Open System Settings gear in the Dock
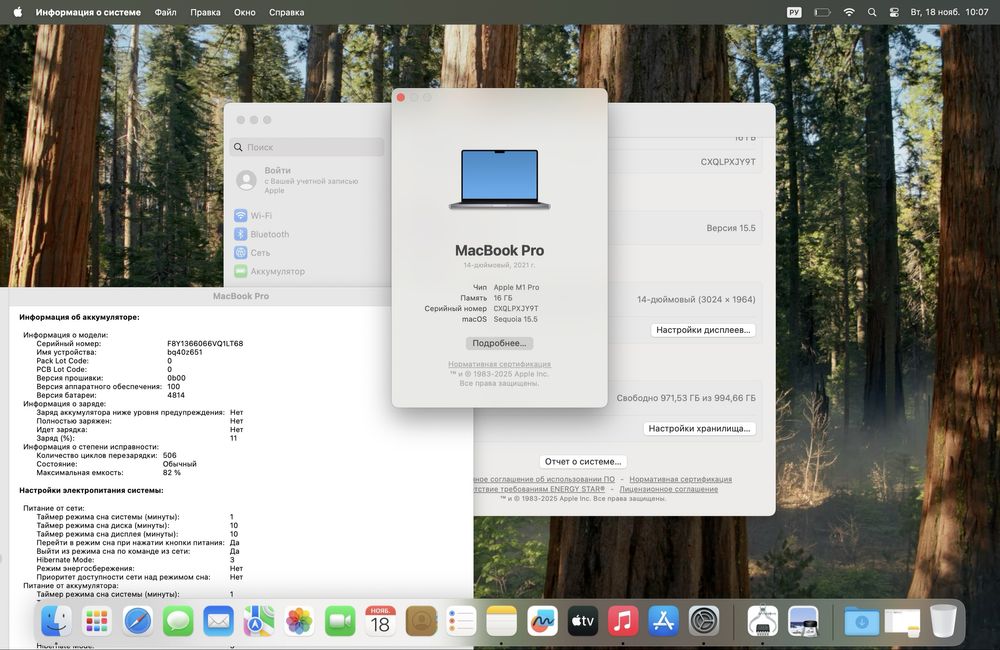The height and width of the screenshot is (650, 1000). [704, 621]
